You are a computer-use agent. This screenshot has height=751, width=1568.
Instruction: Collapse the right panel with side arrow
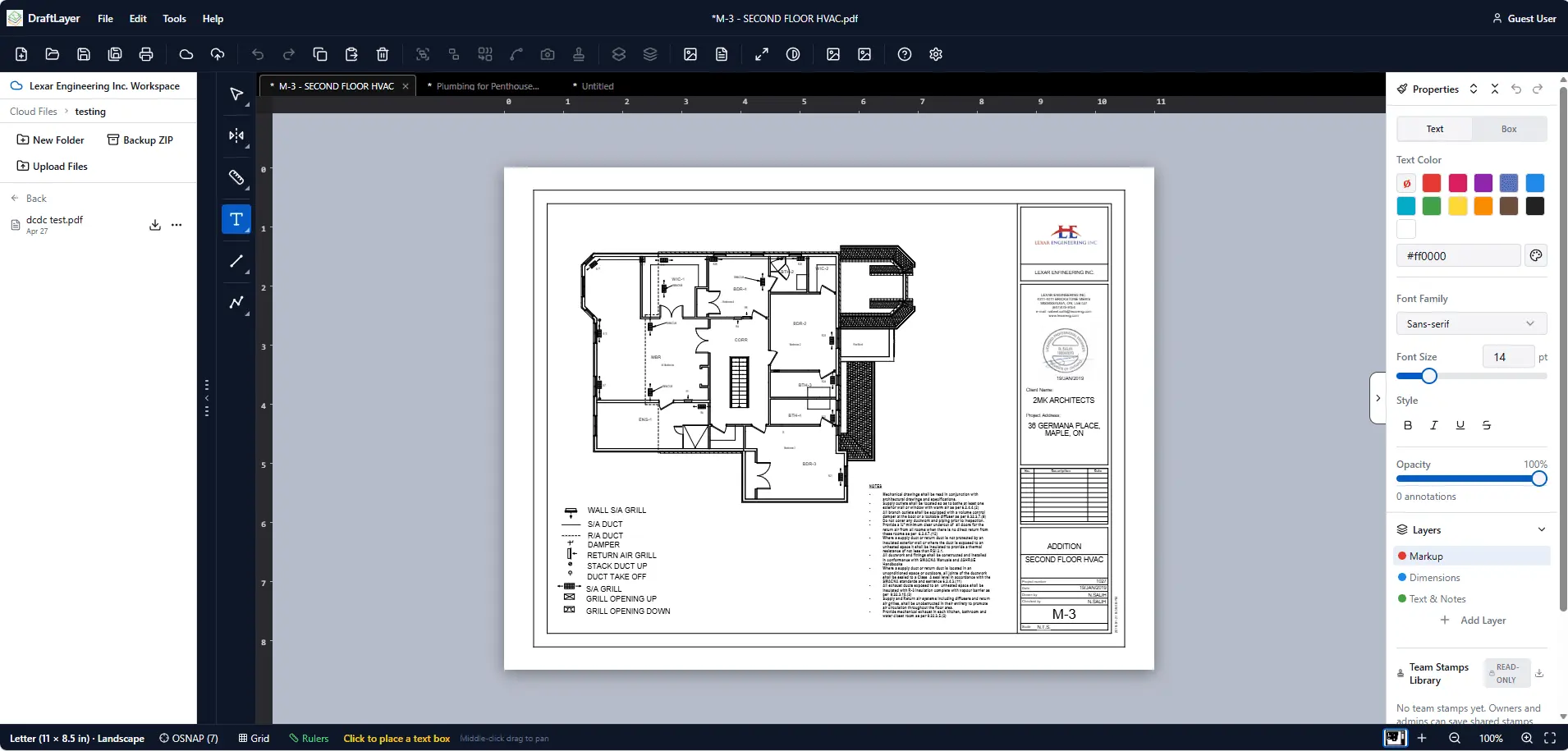[1378, 398]
